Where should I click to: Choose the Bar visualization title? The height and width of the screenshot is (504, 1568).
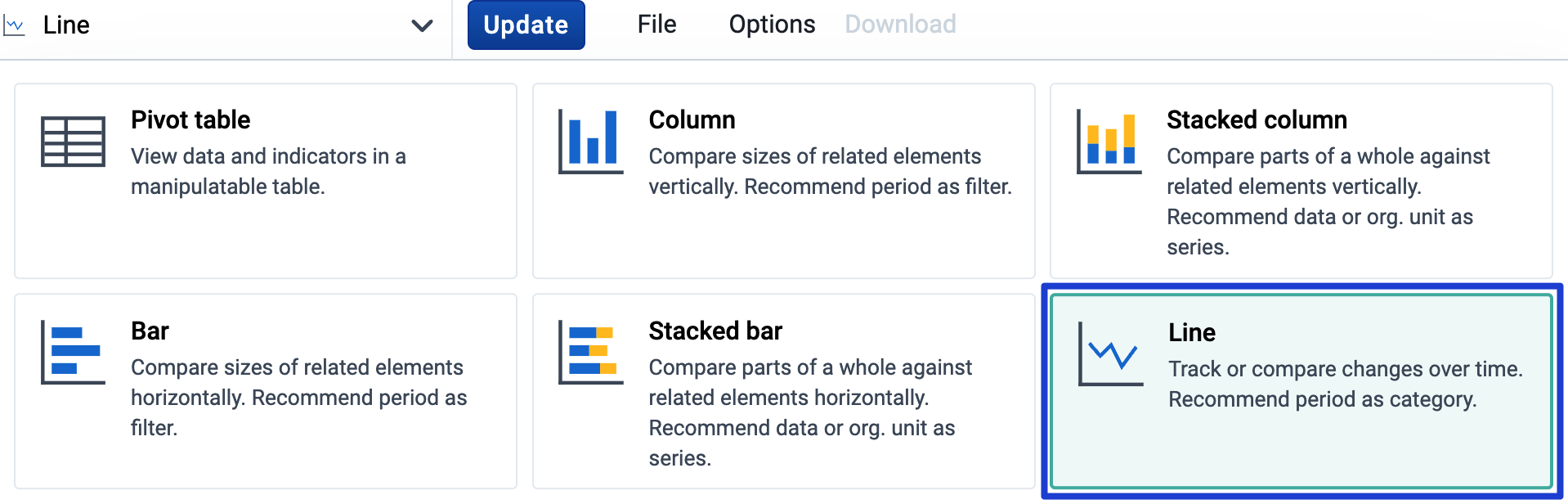click(150, 331)
